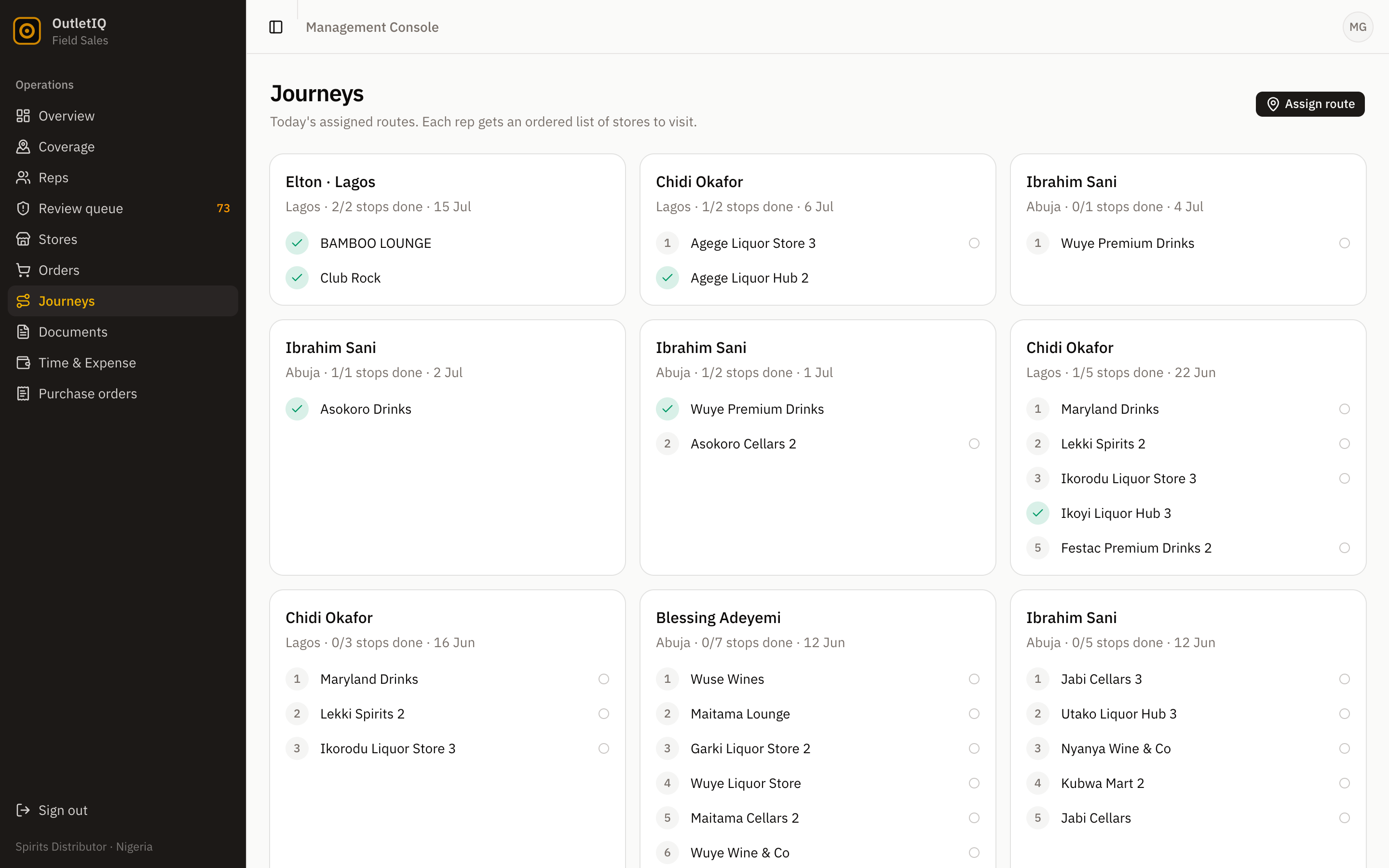The width and height of the screenshot is (1389, 868).
Task: Open the Review queue section
Action: click(123, 208)
